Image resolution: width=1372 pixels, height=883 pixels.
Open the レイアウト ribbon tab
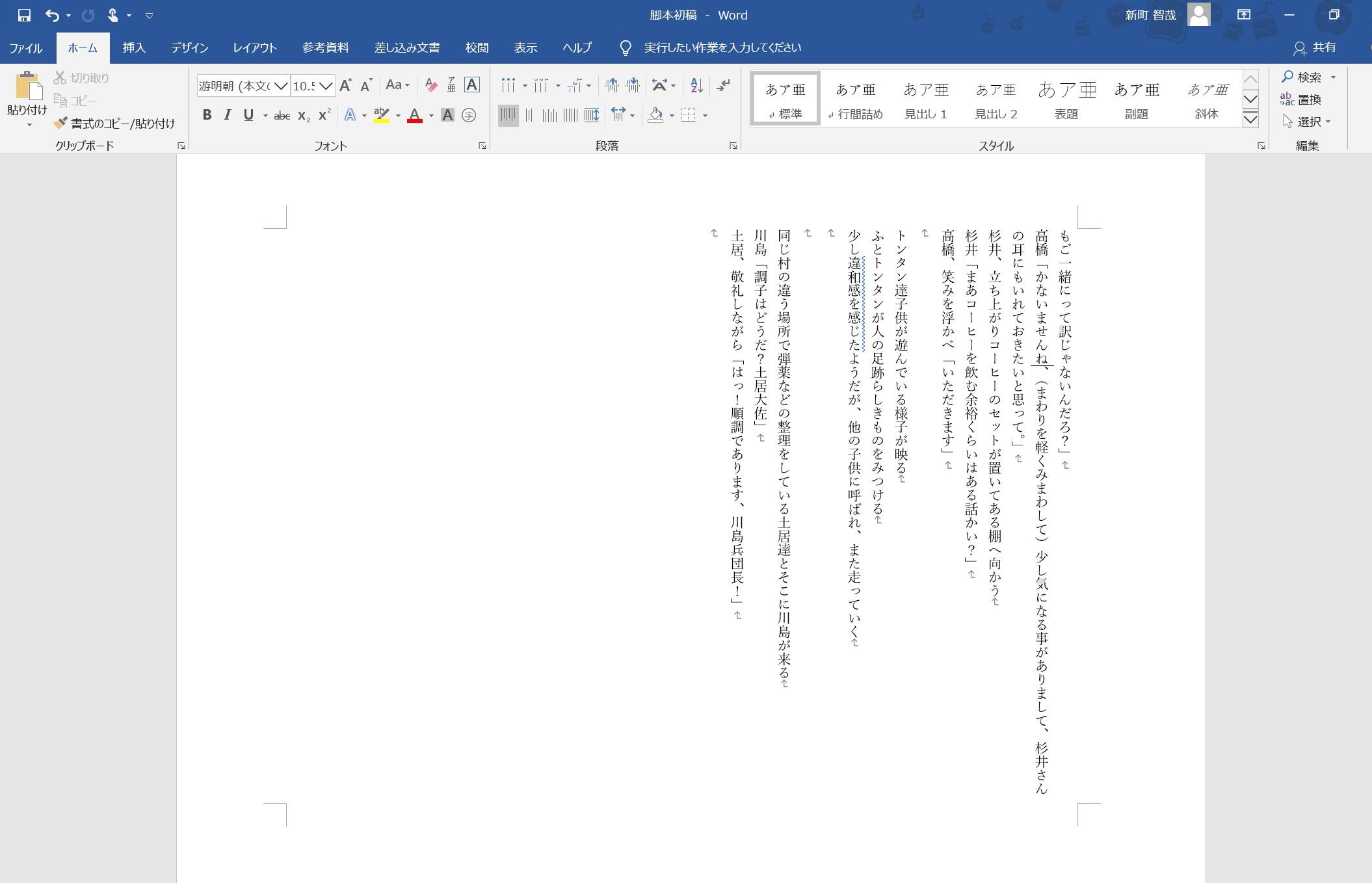point(255,48)
